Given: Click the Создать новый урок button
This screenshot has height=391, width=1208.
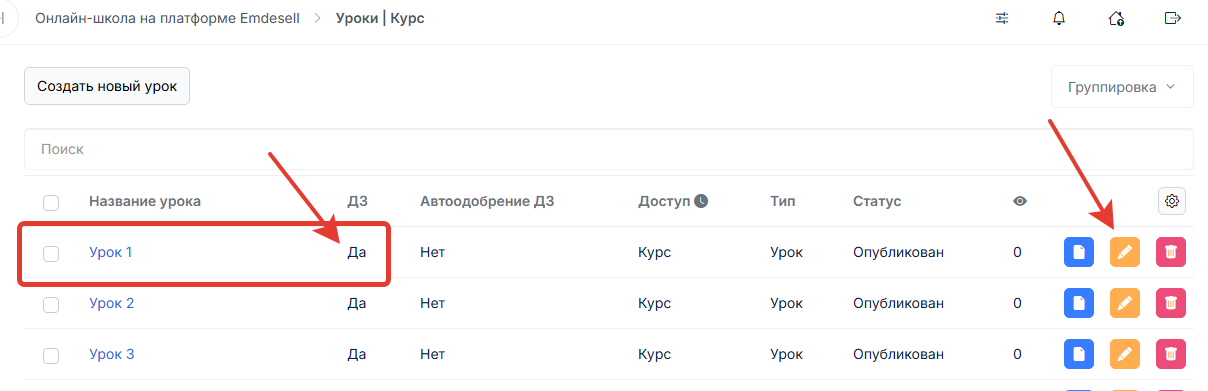Looking at the screenshot, I should coord(107,86).
